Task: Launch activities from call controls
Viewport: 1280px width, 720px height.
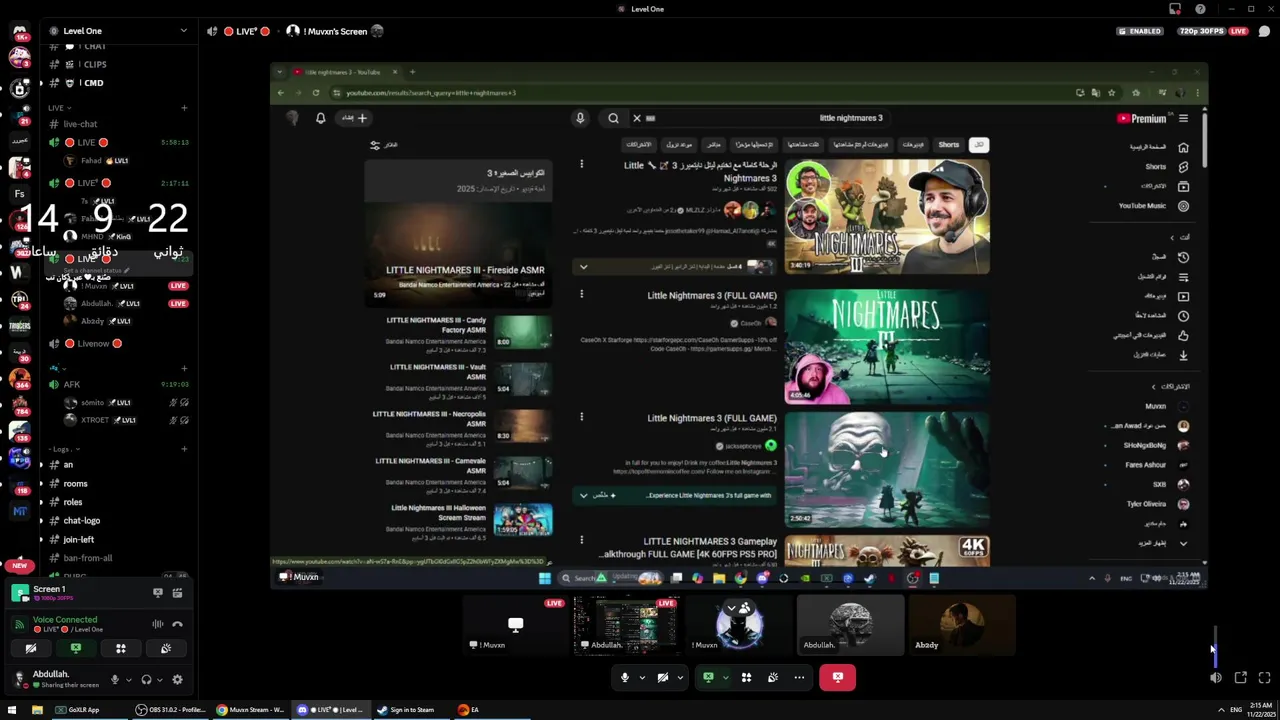Action: [746, 677]
